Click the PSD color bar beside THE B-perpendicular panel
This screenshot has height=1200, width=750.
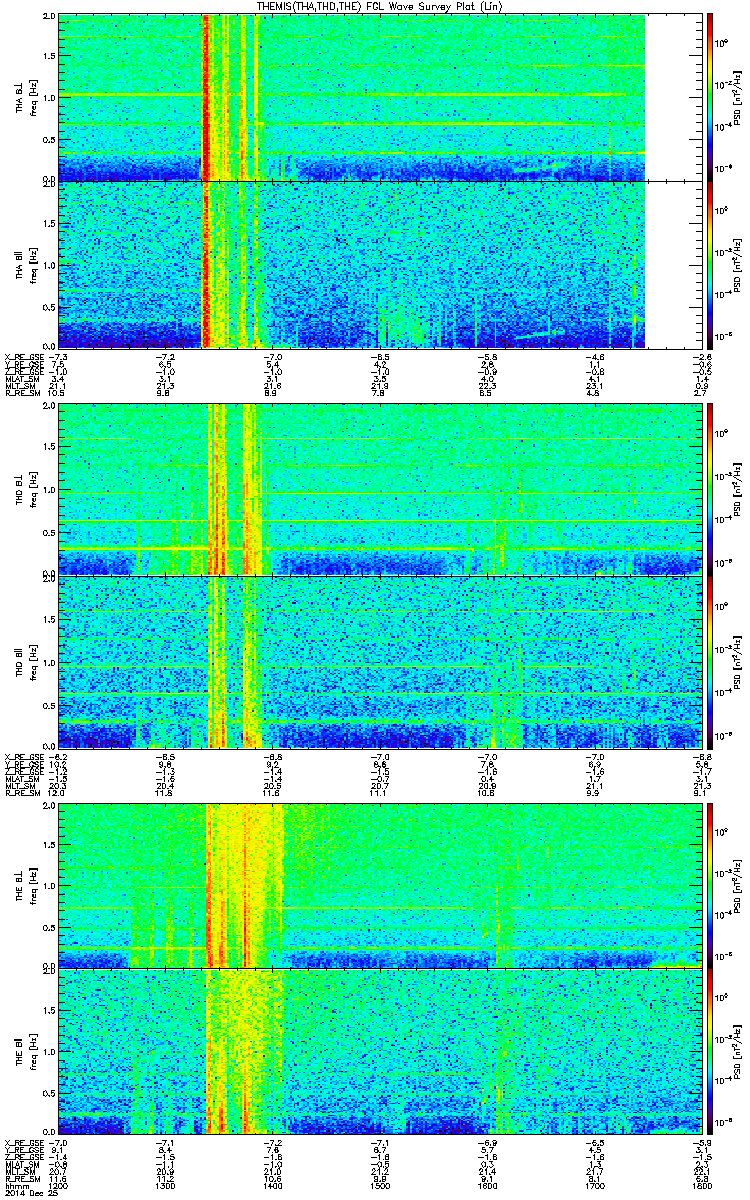[710, 885]
